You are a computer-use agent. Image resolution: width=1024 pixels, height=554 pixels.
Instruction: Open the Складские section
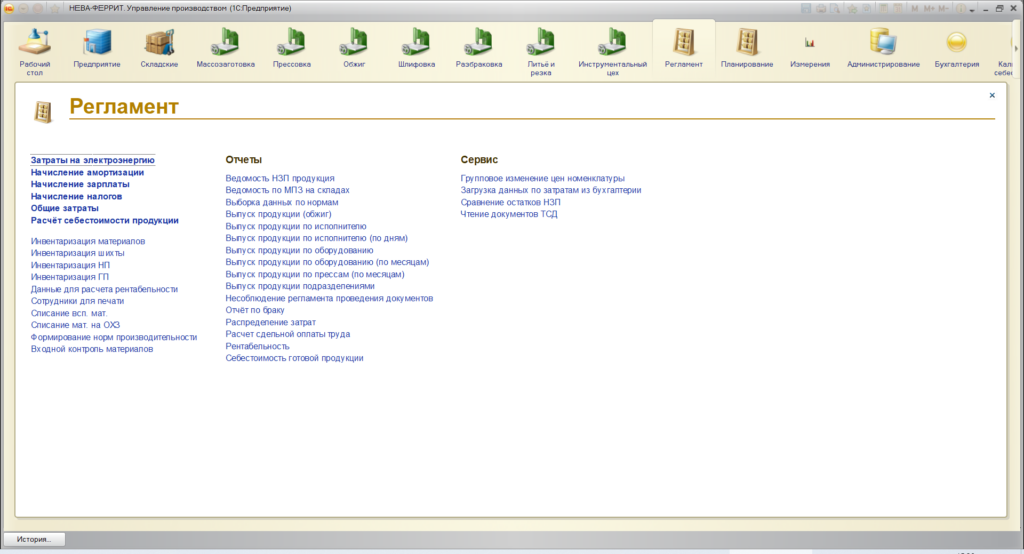(x=159, y=48)
